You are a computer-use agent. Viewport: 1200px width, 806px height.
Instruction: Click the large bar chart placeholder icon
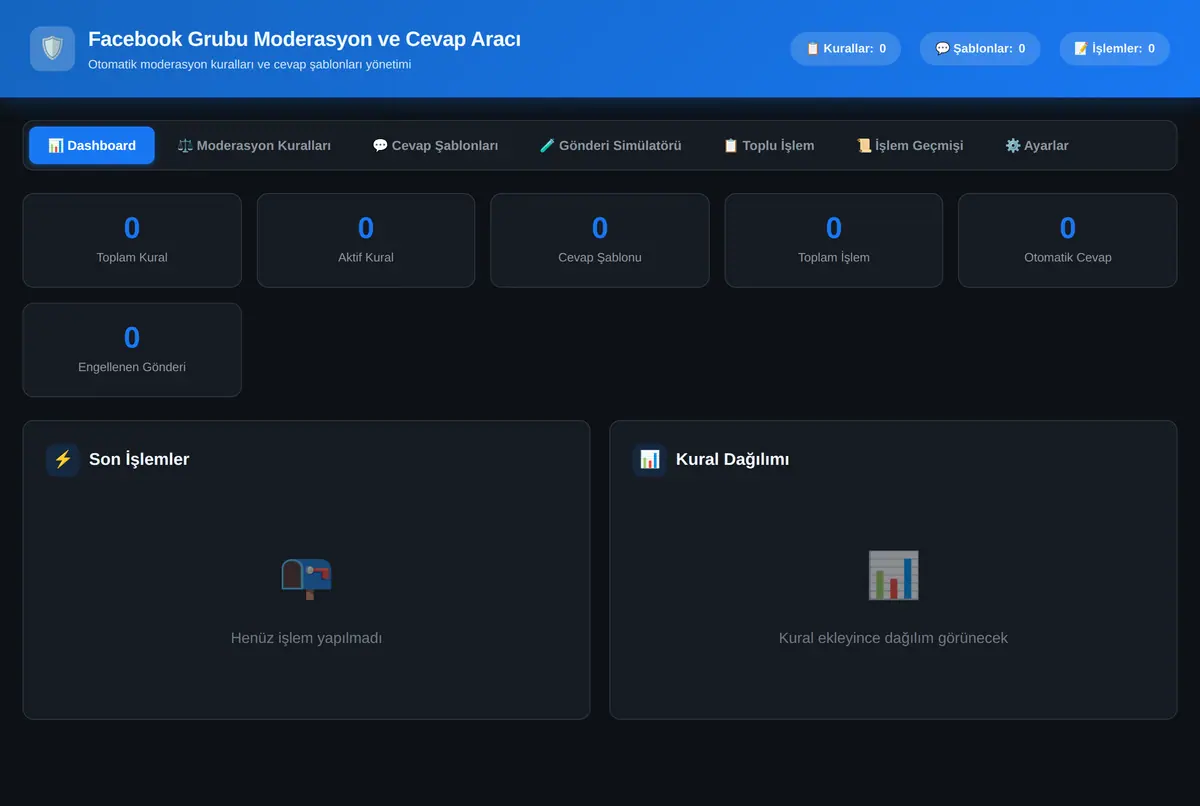(893, 576)
